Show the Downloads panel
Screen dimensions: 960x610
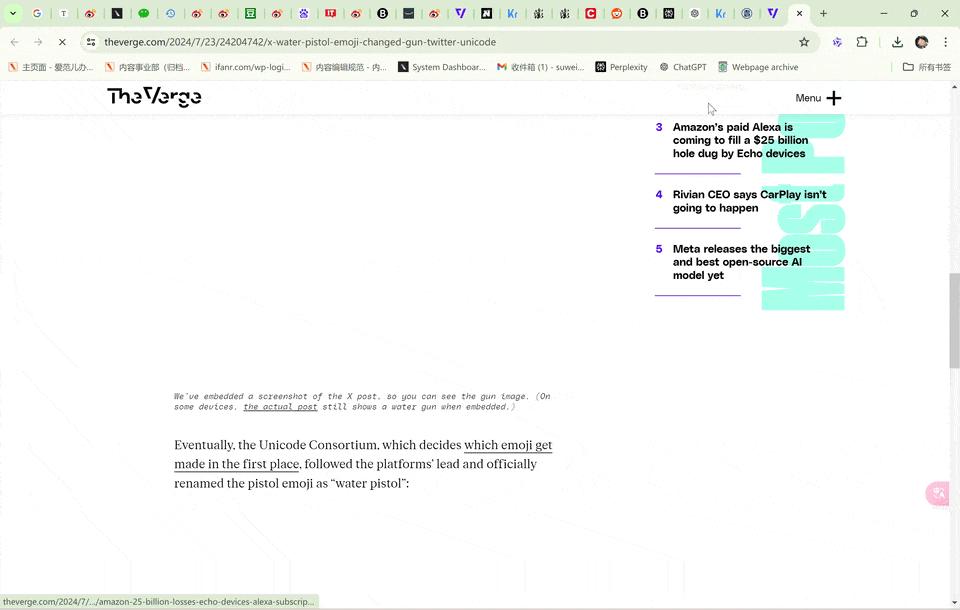(897, 42)
